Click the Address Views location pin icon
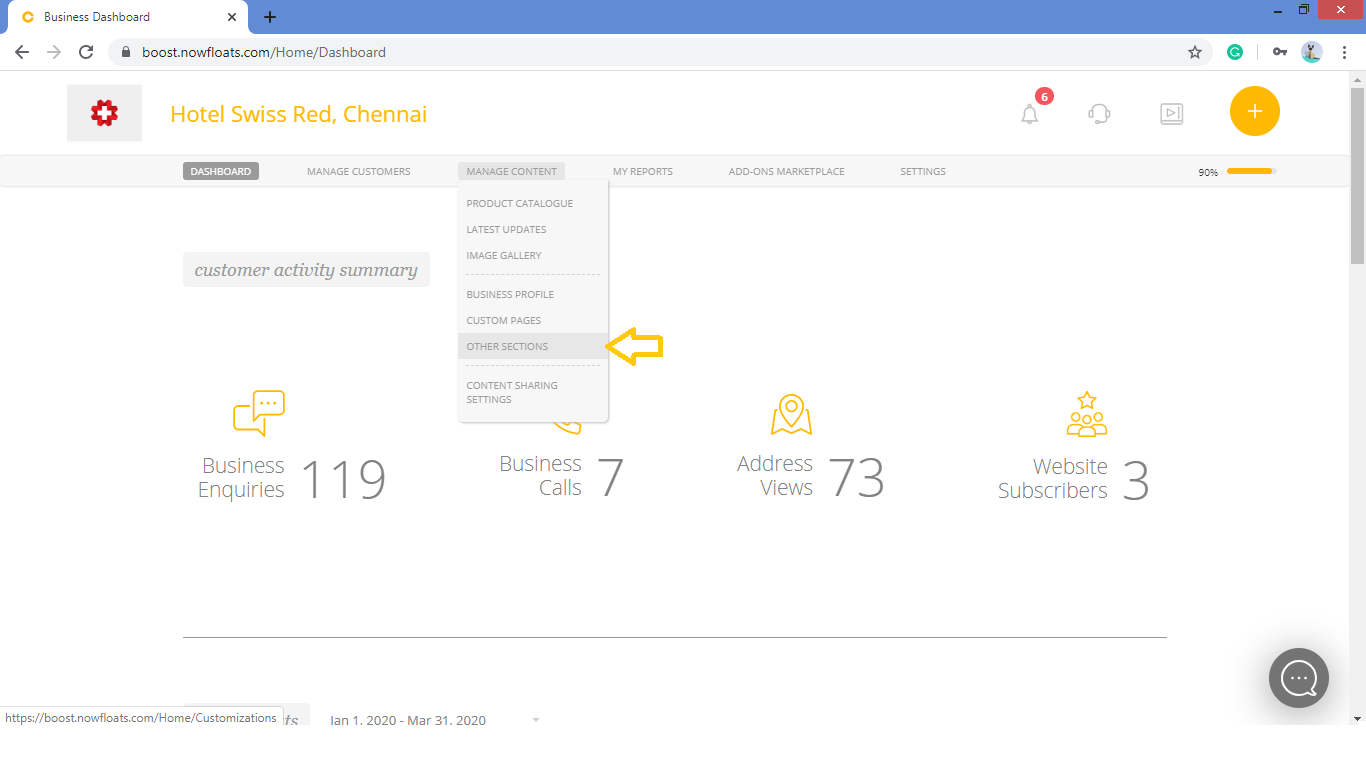Screen dimensions: 1366x768 tap(791, 413)
